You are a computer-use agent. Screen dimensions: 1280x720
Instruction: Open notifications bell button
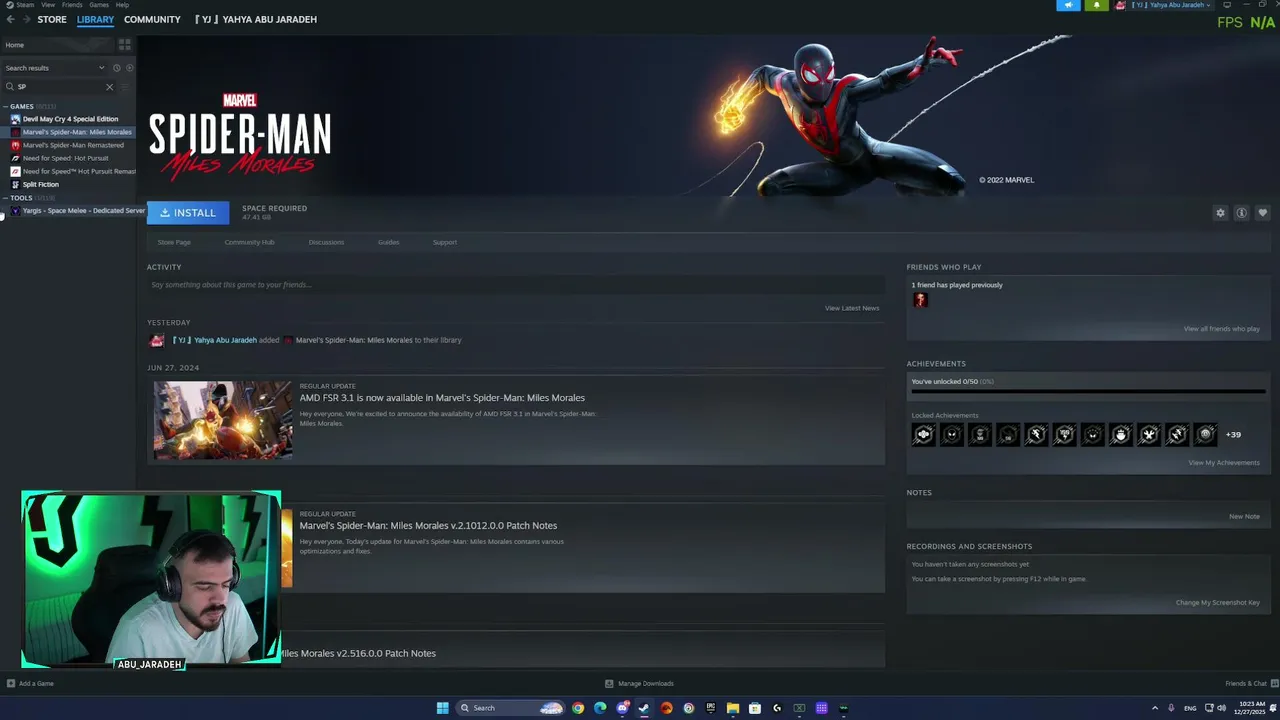pyautogui.click(x=1096, y=5)
